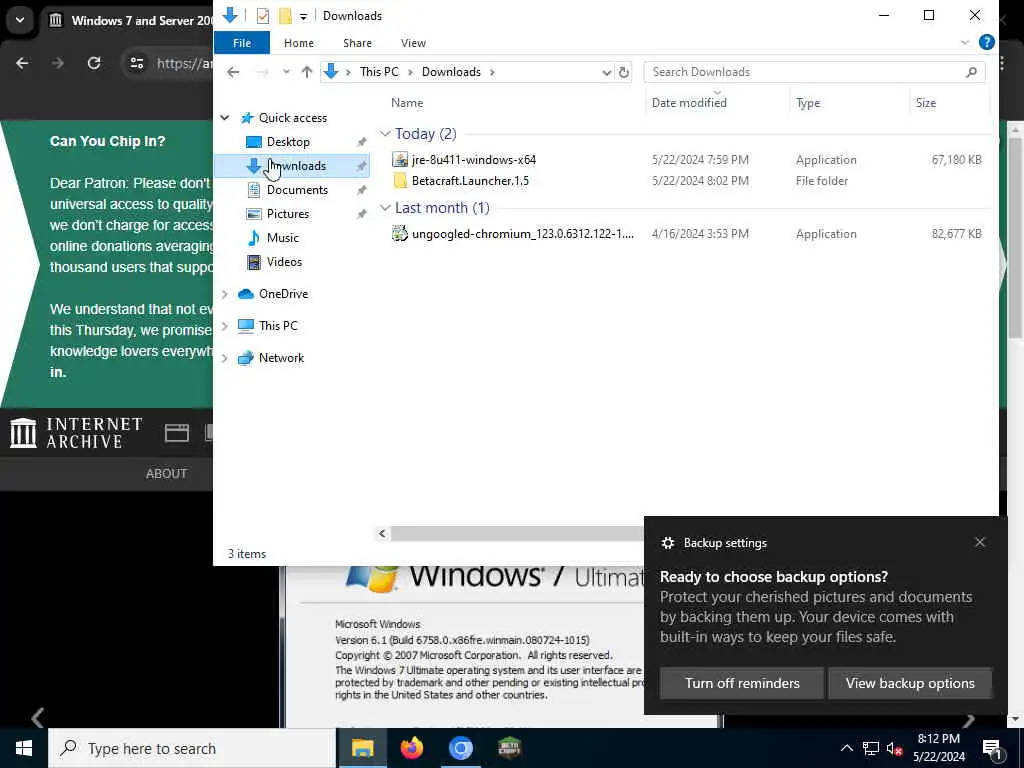Sort by the Name column

point(407,103)
